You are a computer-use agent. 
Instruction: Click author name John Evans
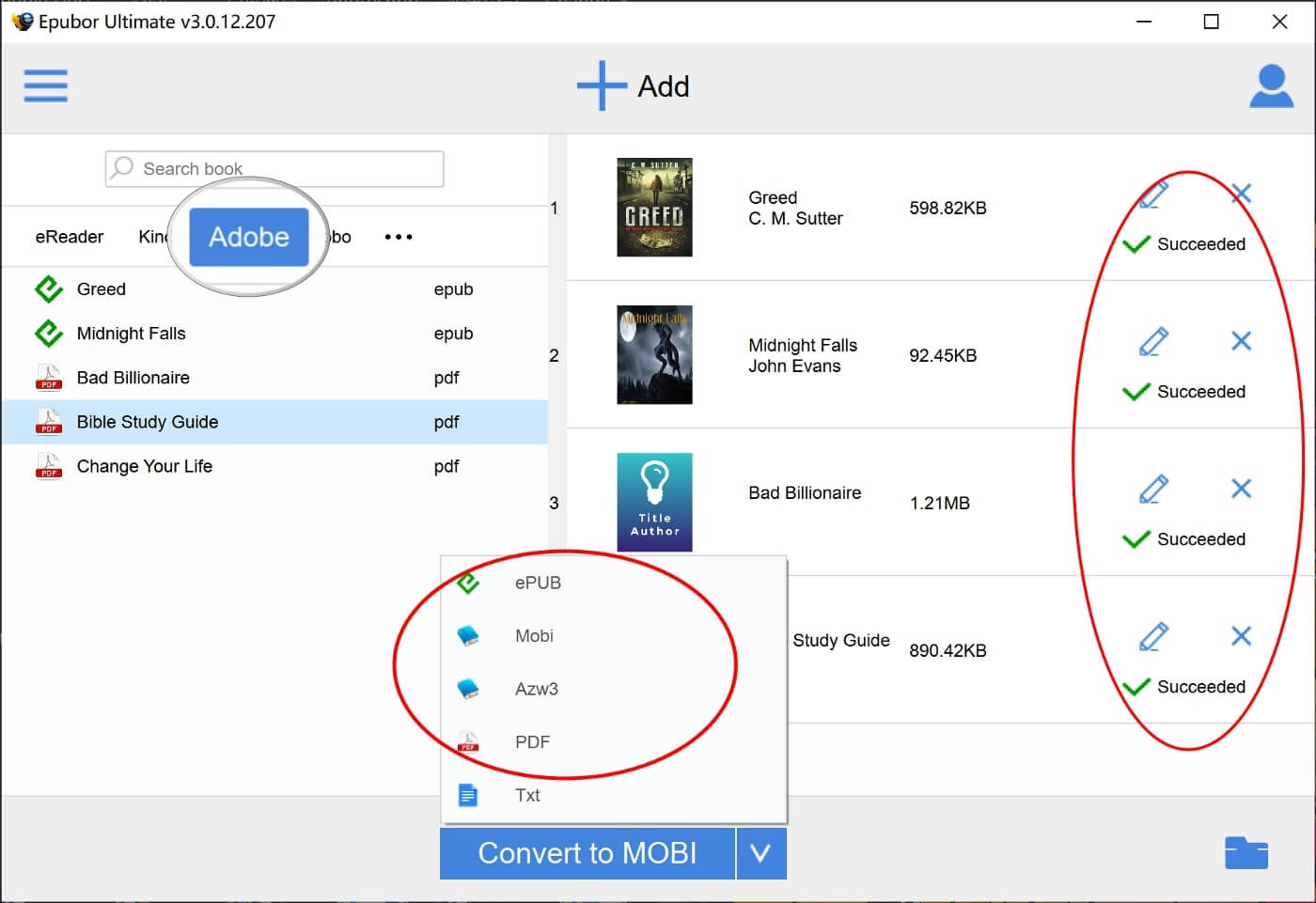pyautogui.click(x=794, y=366)
